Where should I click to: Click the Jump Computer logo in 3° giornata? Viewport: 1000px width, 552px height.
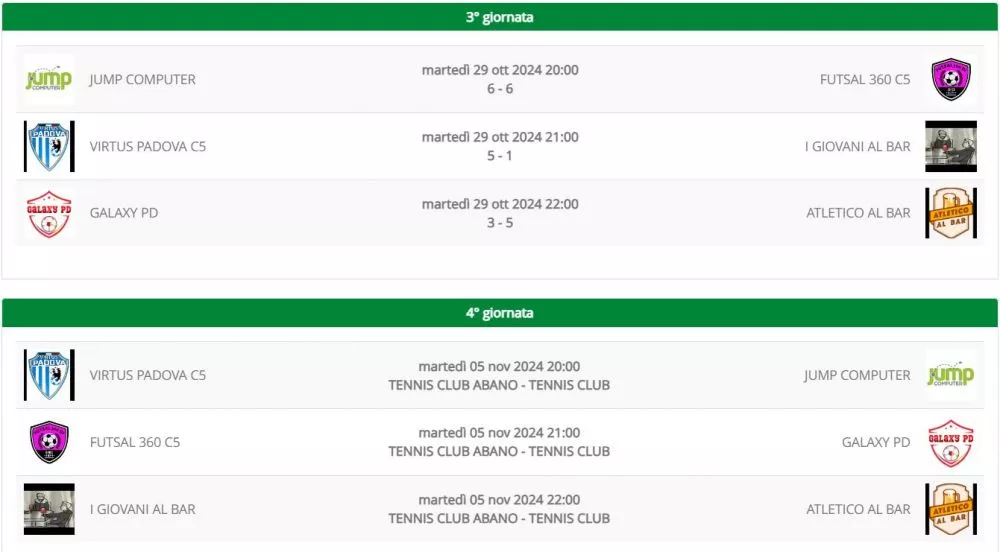[49, 80]
